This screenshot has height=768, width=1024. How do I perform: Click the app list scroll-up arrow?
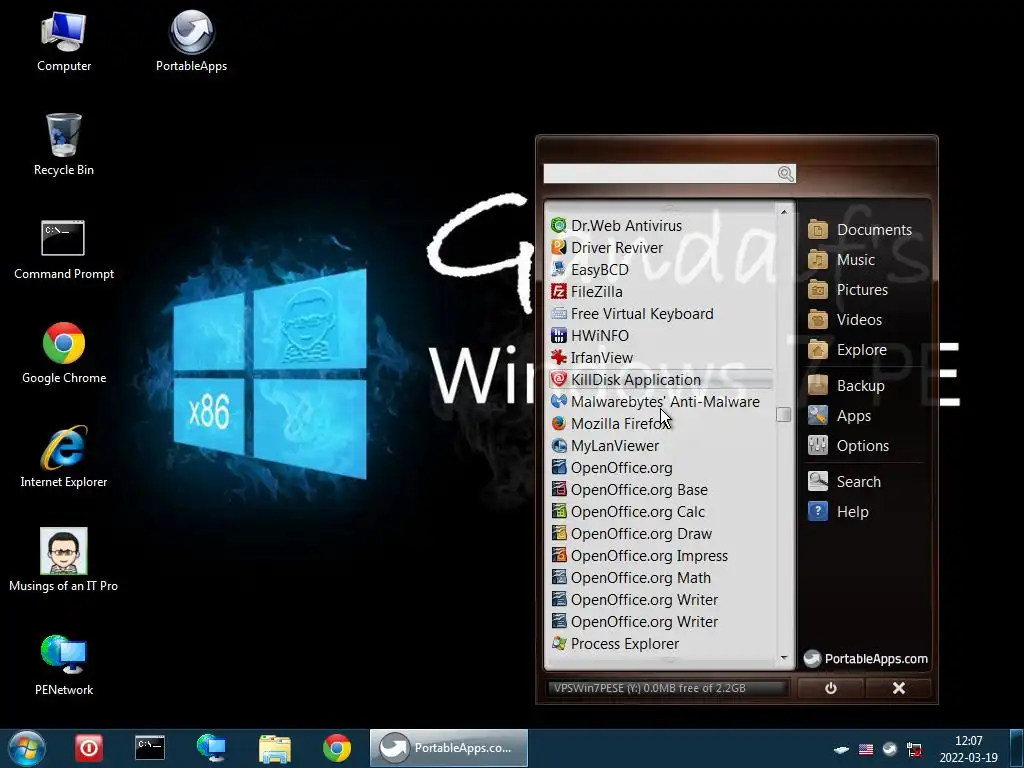coord(784,212)
